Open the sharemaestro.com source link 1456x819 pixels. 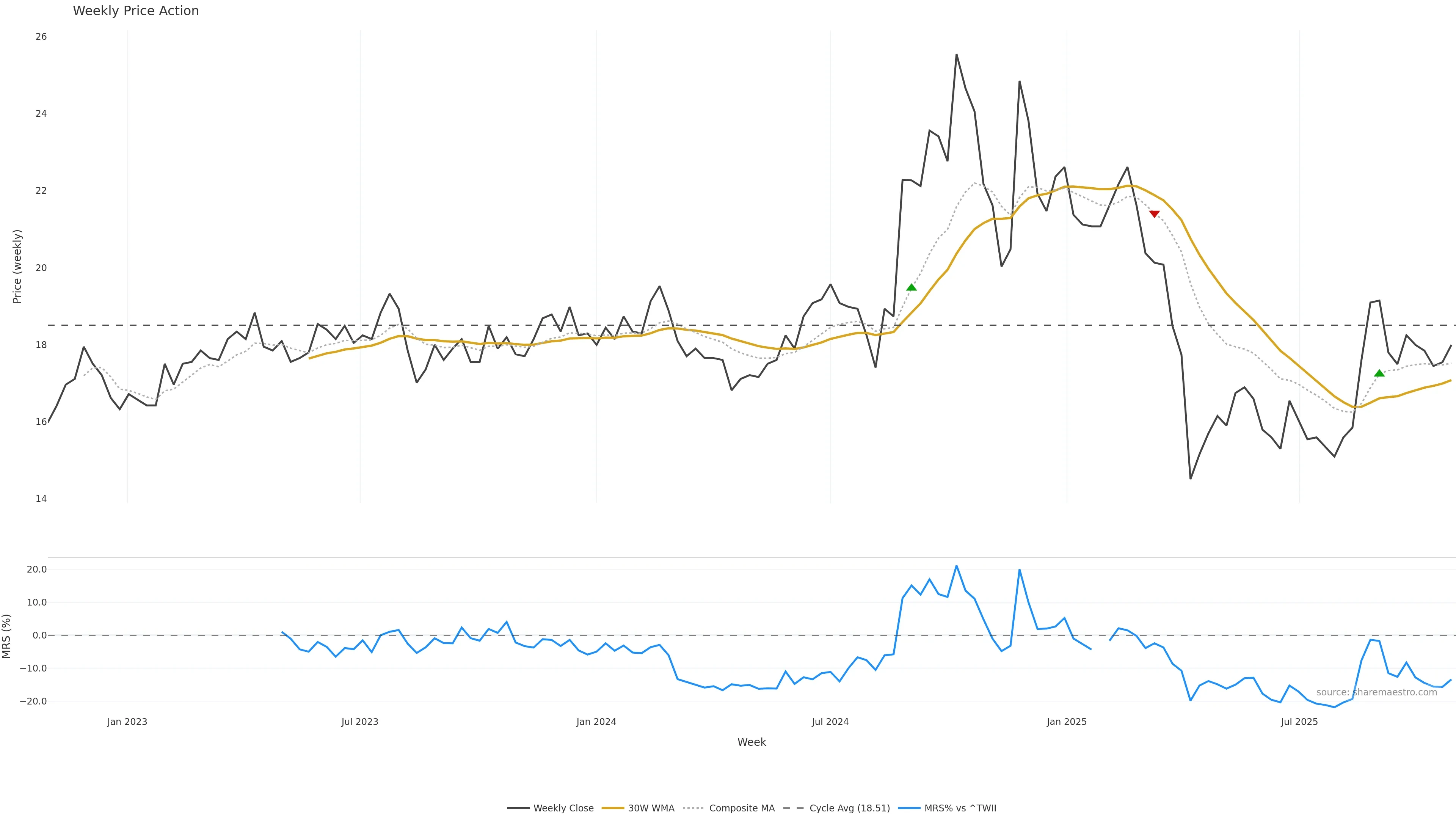point(1376,692)
